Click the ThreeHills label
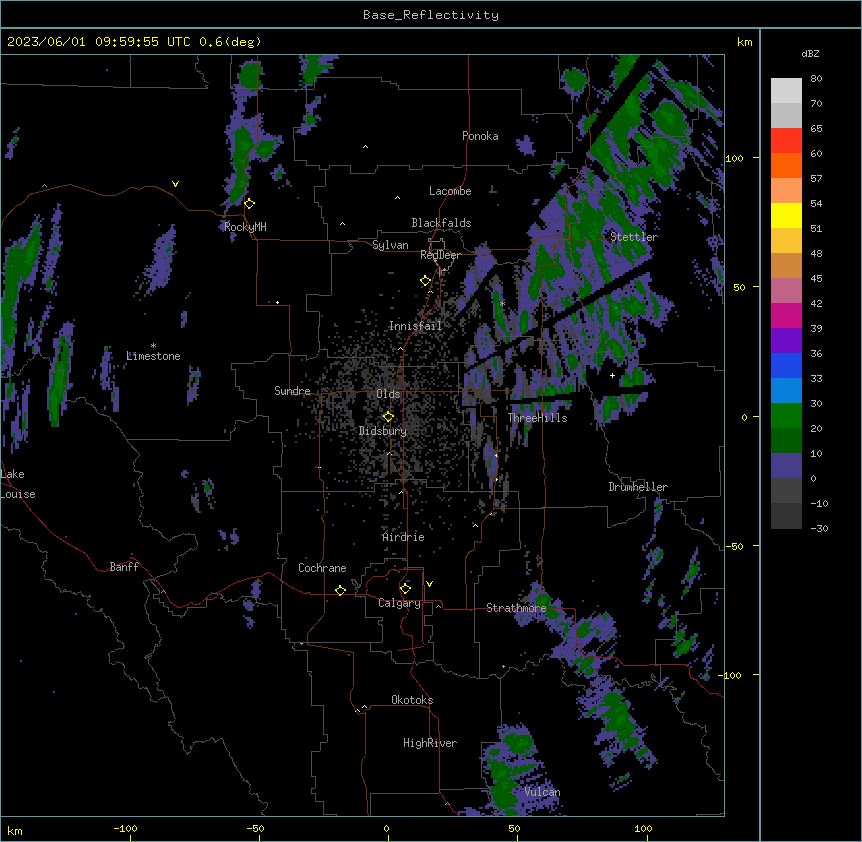Image resolution: width=862 pixels, height=842 pixels. coord(537,418)
